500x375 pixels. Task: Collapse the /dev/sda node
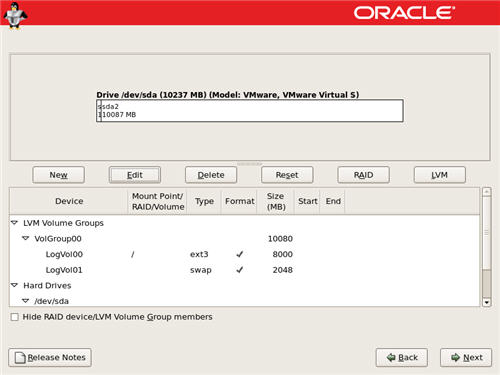click(26, 301)
